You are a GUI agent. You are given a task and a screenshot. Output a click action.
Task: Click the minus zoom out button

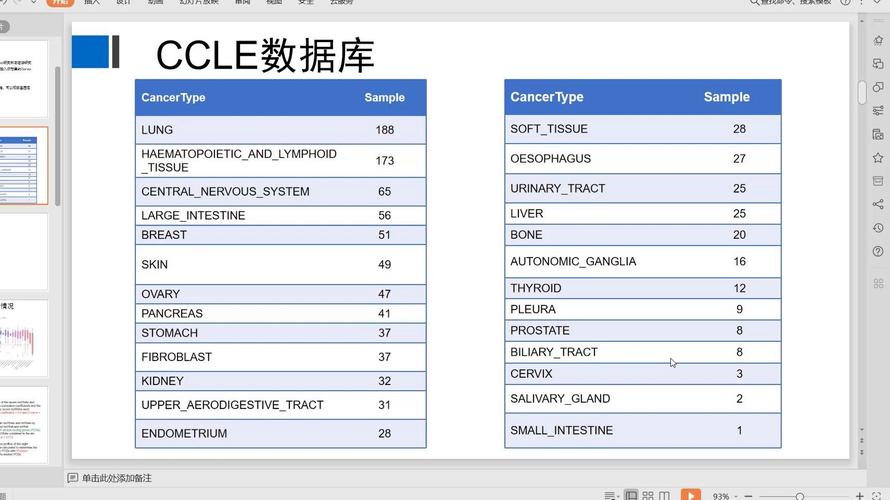[748, 496]
